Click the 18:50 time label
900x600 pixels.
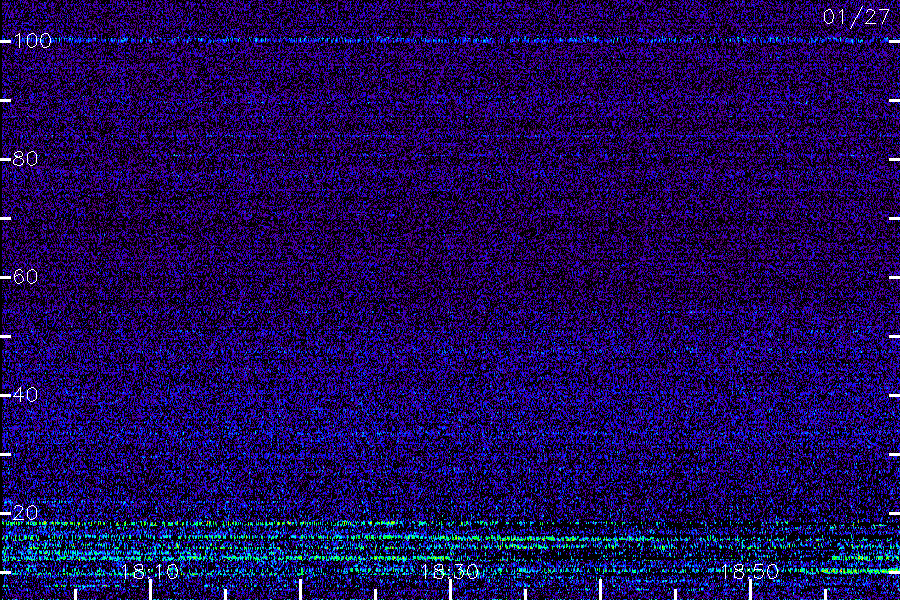(x=750, y=572)
